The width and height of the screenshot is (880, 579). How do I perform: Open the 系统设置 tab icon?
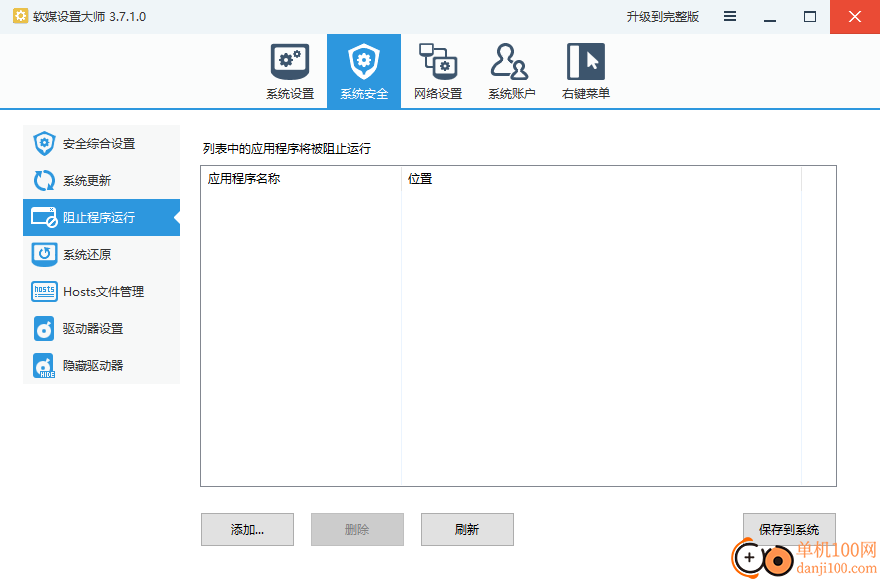[x=290, y=71]
